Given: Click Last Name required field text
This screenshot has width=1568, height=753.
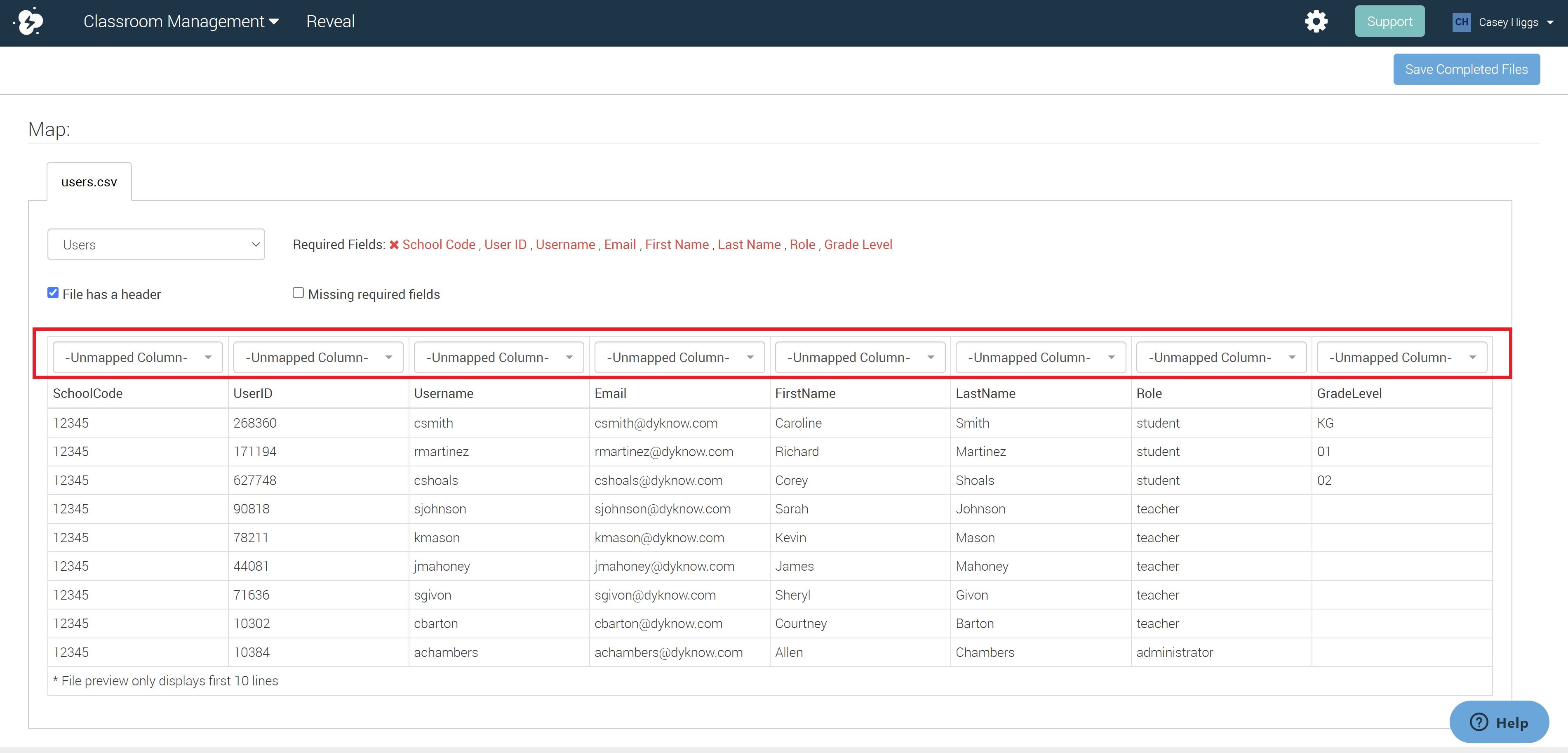Looking at the screenshot, I should (749, 244).
